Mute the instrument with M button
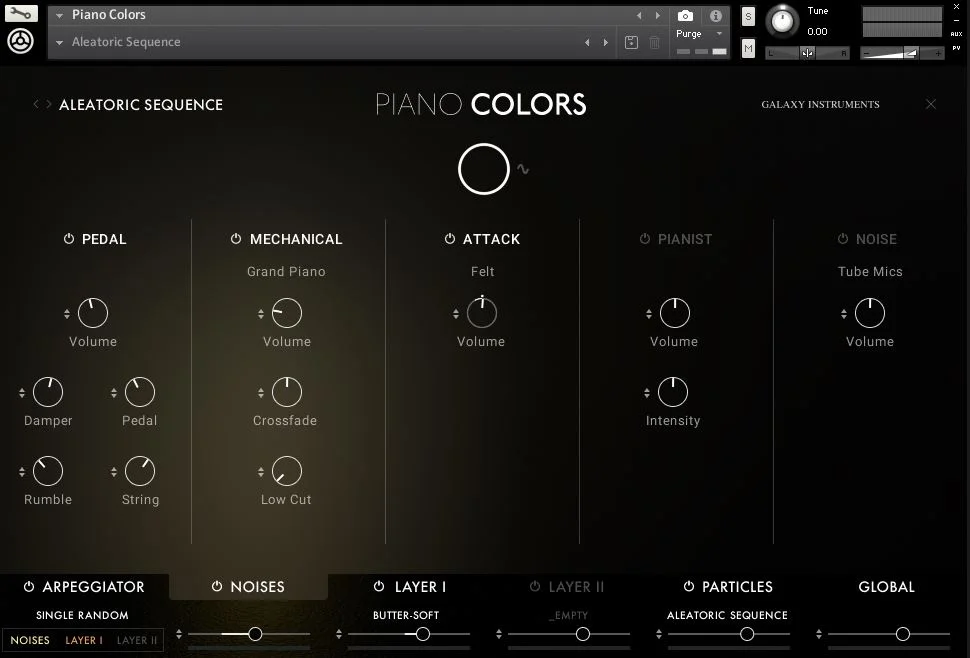 coord(748,48)
